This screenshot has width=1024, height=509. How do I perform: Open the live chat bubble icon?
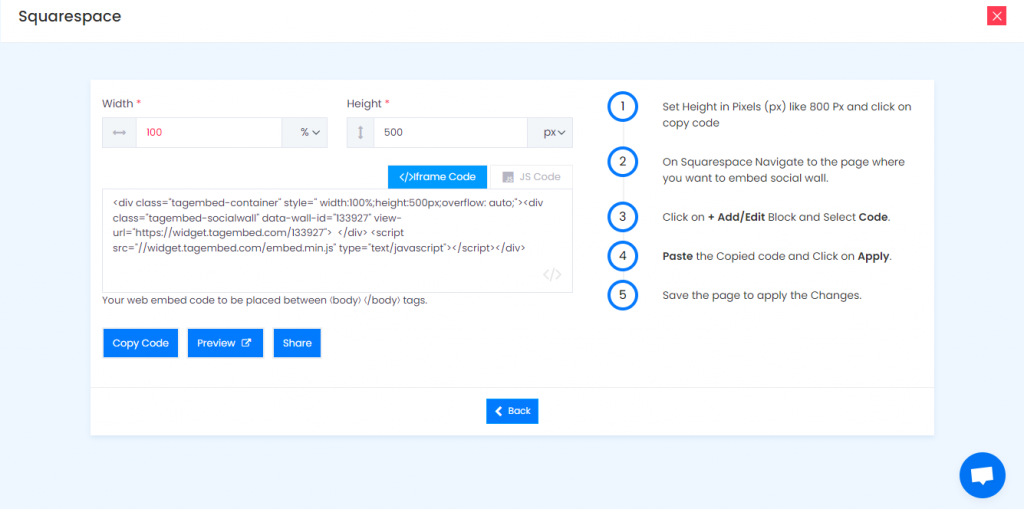point(982,475)
